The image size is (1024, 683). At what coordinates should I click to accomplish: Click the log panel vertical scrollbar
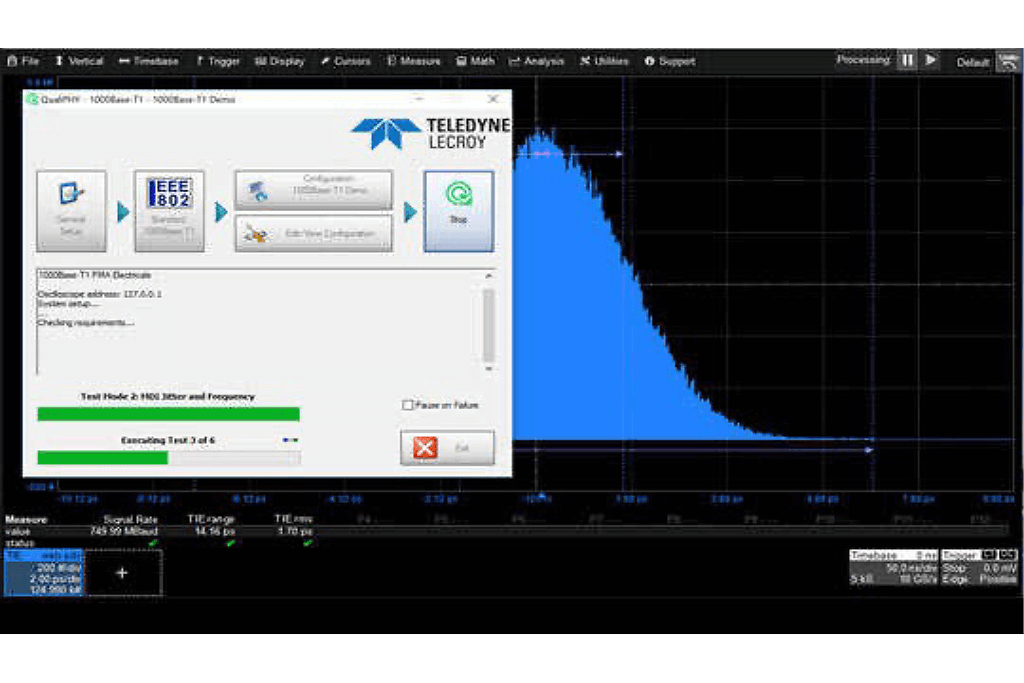[488, 324]
